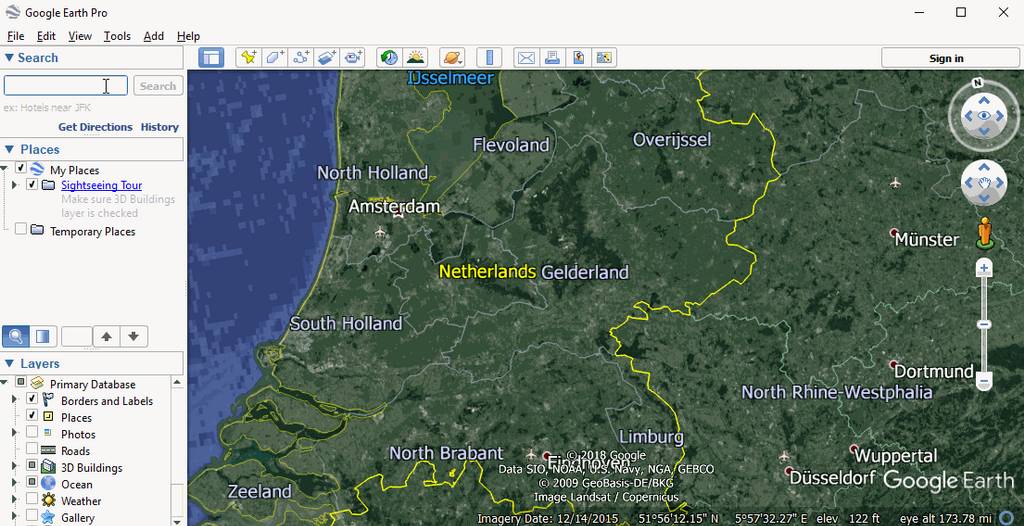The image size is (1024, 526).
Task: Click the orange Street View pegman
Action: (x=984, y=233)
